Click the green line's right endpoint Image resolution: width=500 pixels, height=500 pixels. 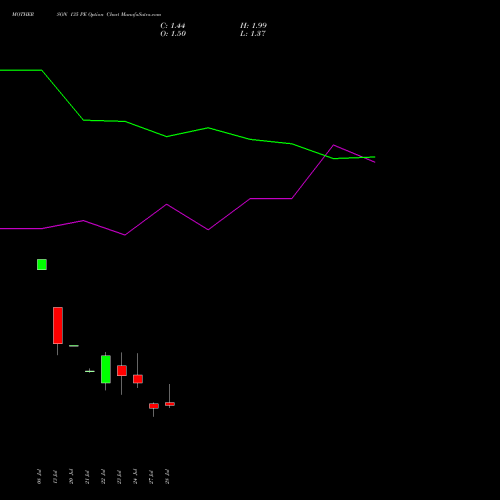[x=375, y=157]
